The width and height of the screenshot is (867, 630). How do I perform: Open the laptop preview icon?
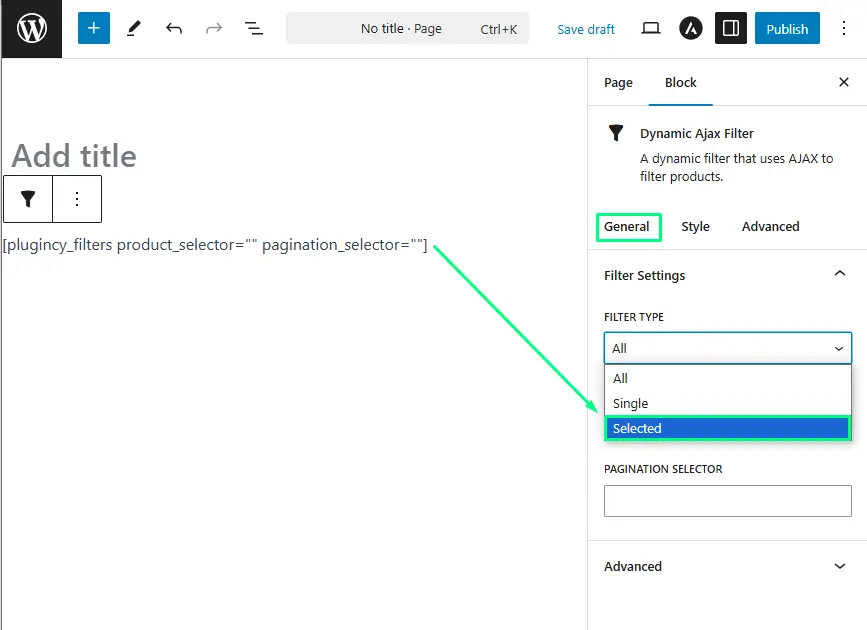651,28
